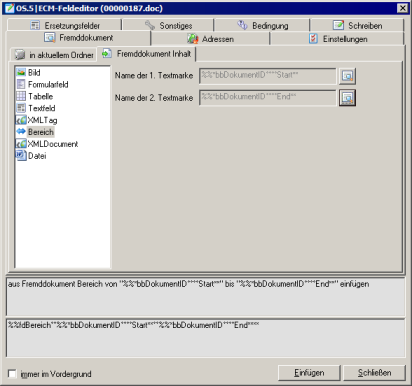This screenshot has width=412, height=386.
Task: Select Bild in the content list
Action: tap(34, 72)
